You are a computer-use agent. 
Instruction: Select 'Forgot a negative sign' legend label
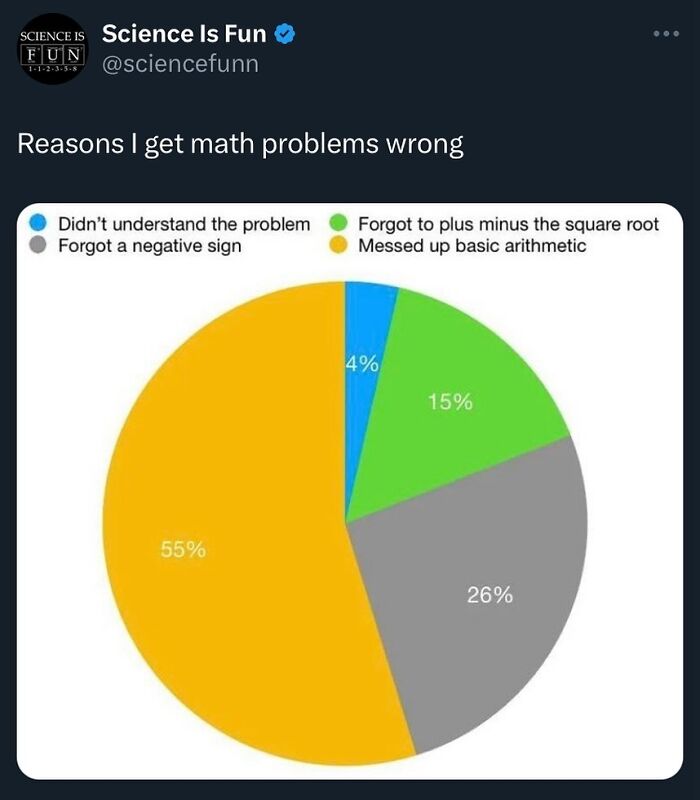tap(150, 245)
